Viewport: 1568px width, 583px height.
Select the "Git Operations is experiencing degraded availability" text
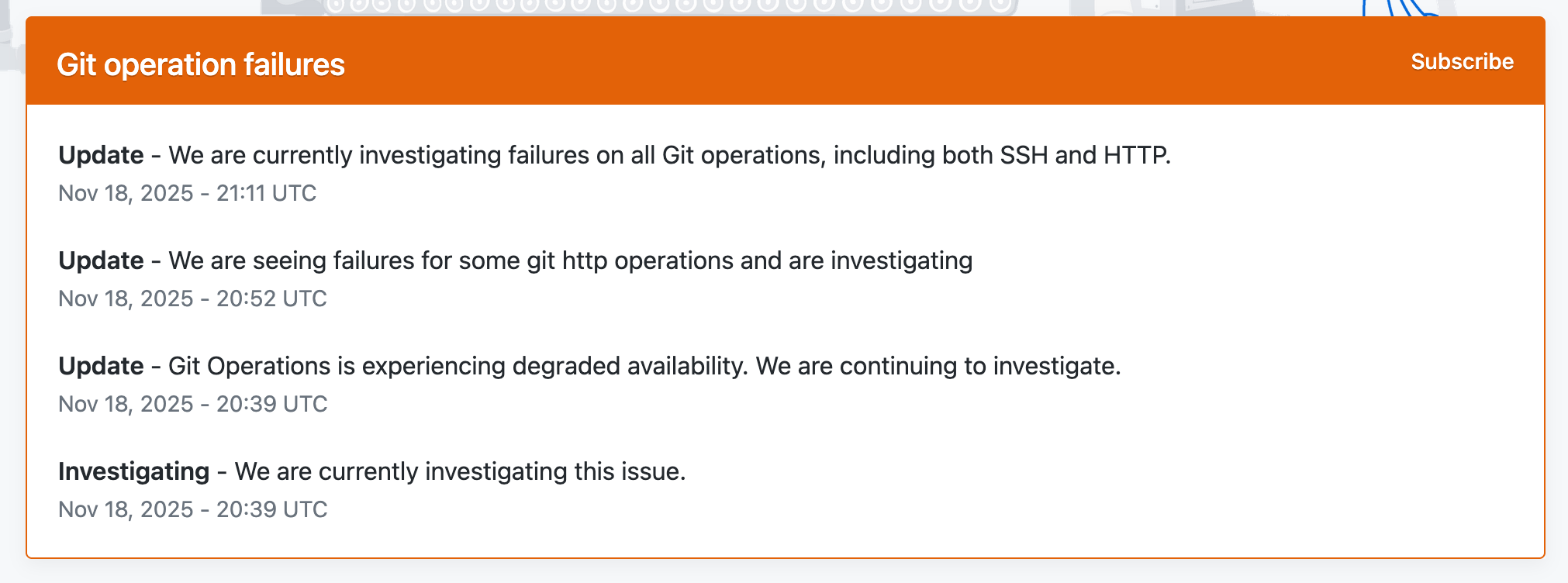click(x=458, y=366)
